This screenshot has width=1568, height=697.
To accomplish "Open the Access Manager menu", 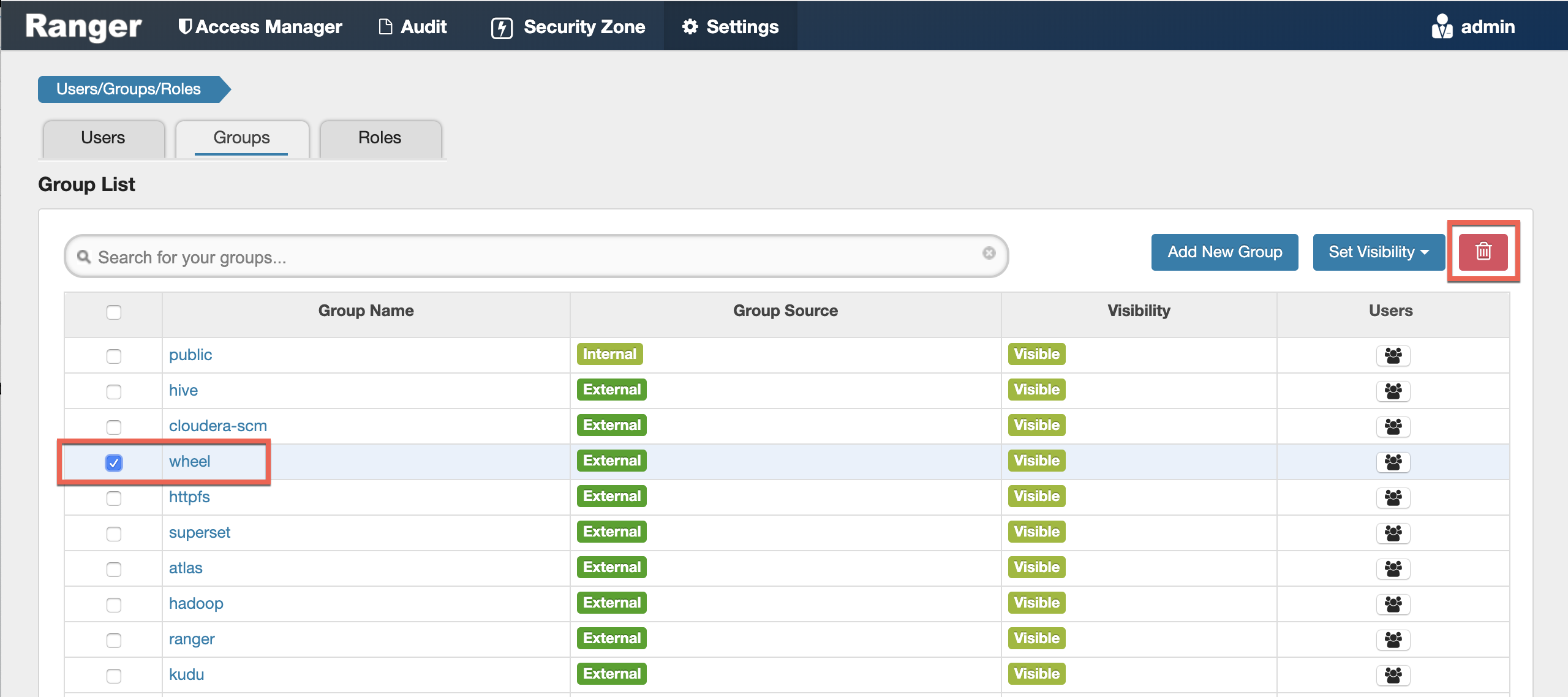I will coord(260,27).
